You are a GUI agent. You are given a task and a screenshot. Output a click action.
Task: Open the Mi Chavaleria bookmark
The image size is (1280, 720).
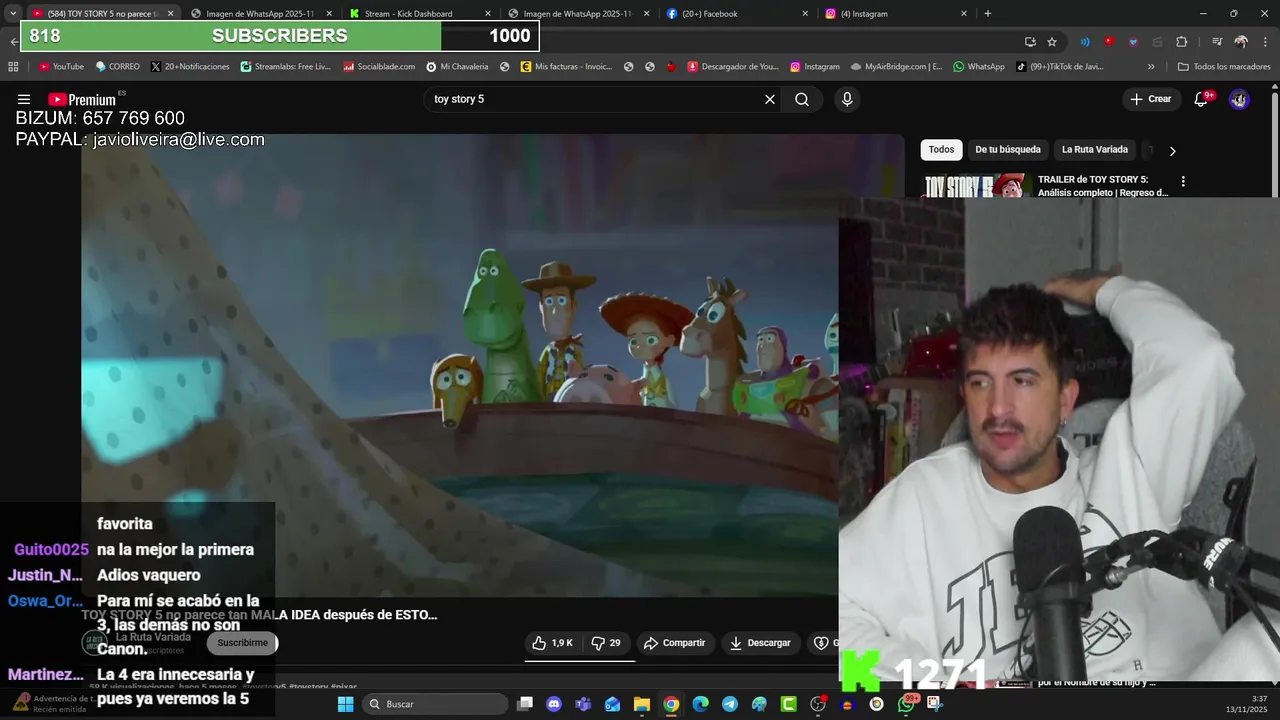pos(457,67)
